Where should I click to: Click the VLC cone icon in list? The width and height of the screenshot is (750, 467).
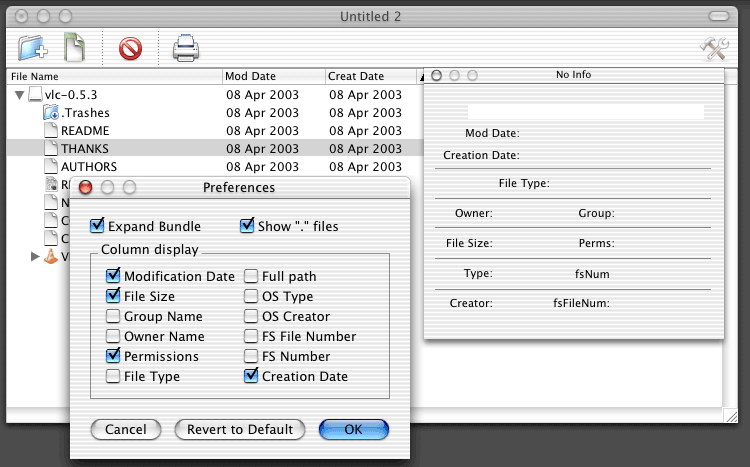point(51,257)
